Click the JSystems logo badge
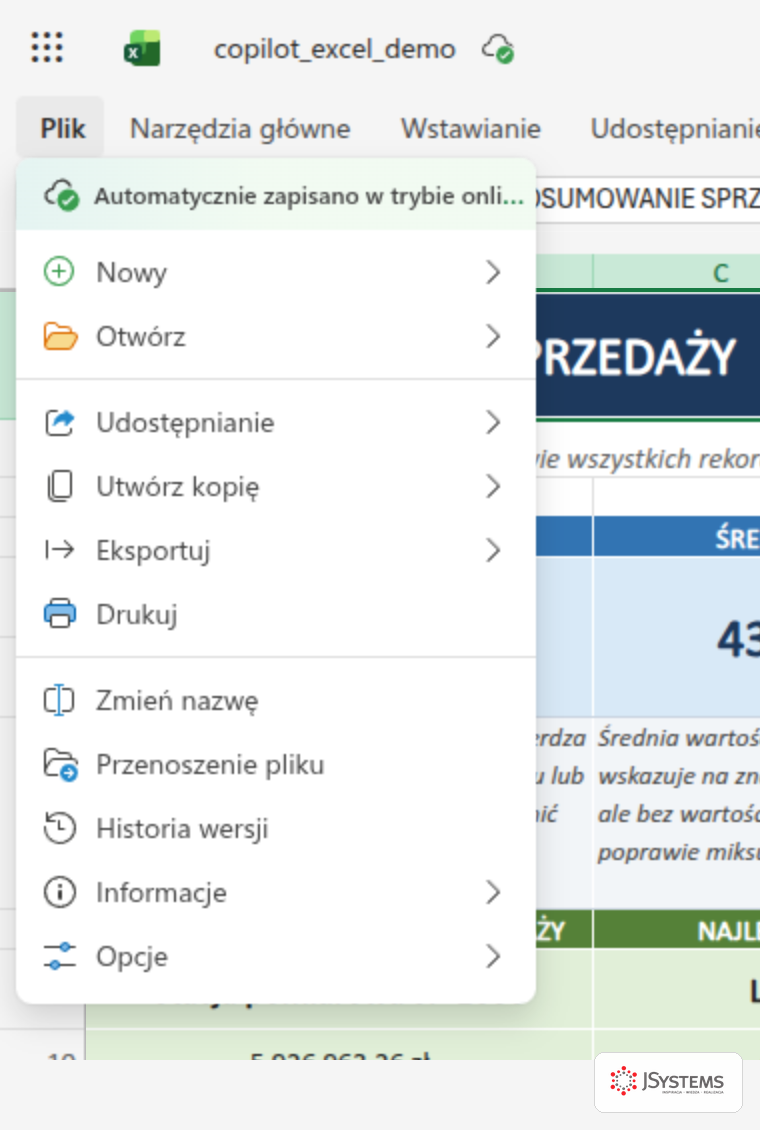The width and height of the screenshot is (760, 1130). (668, 1082)
